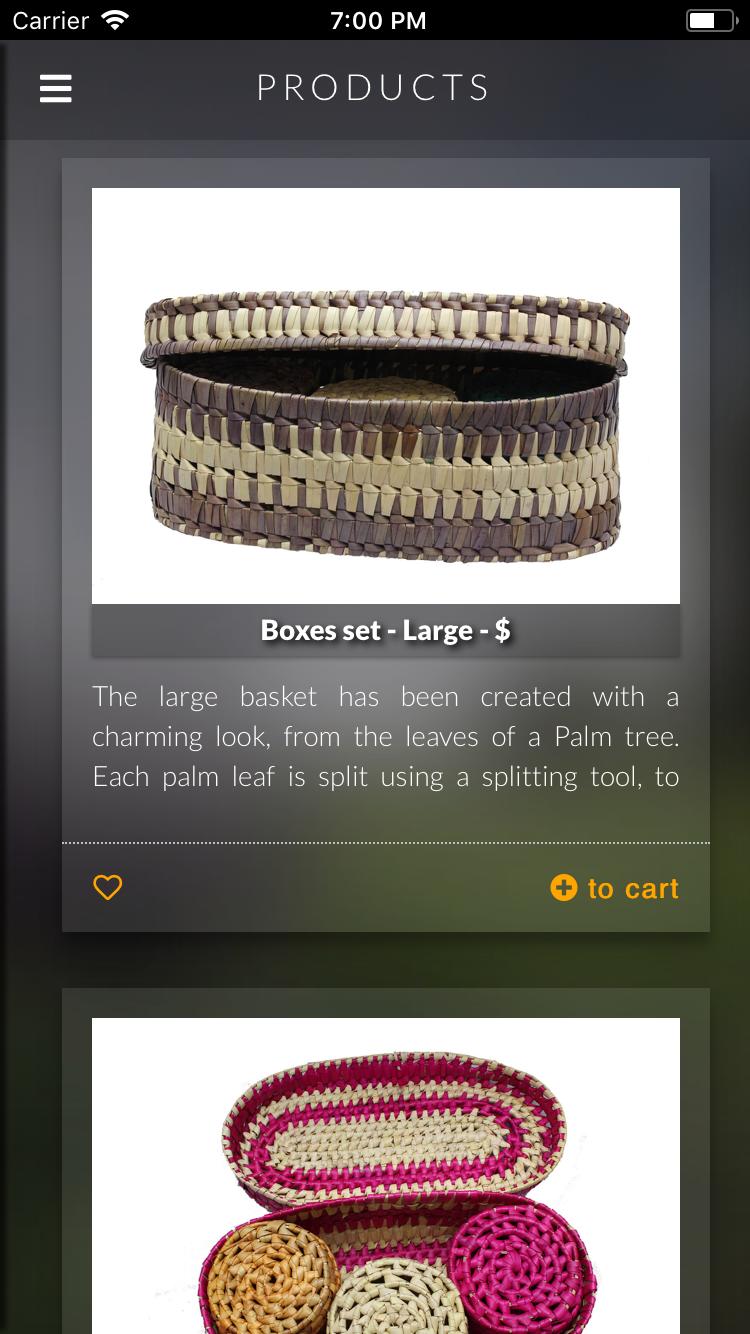The height and width of the screenshot is (1334, 750).
Task: Tap the Wi-Fi status bar icon
Action: 116,20
